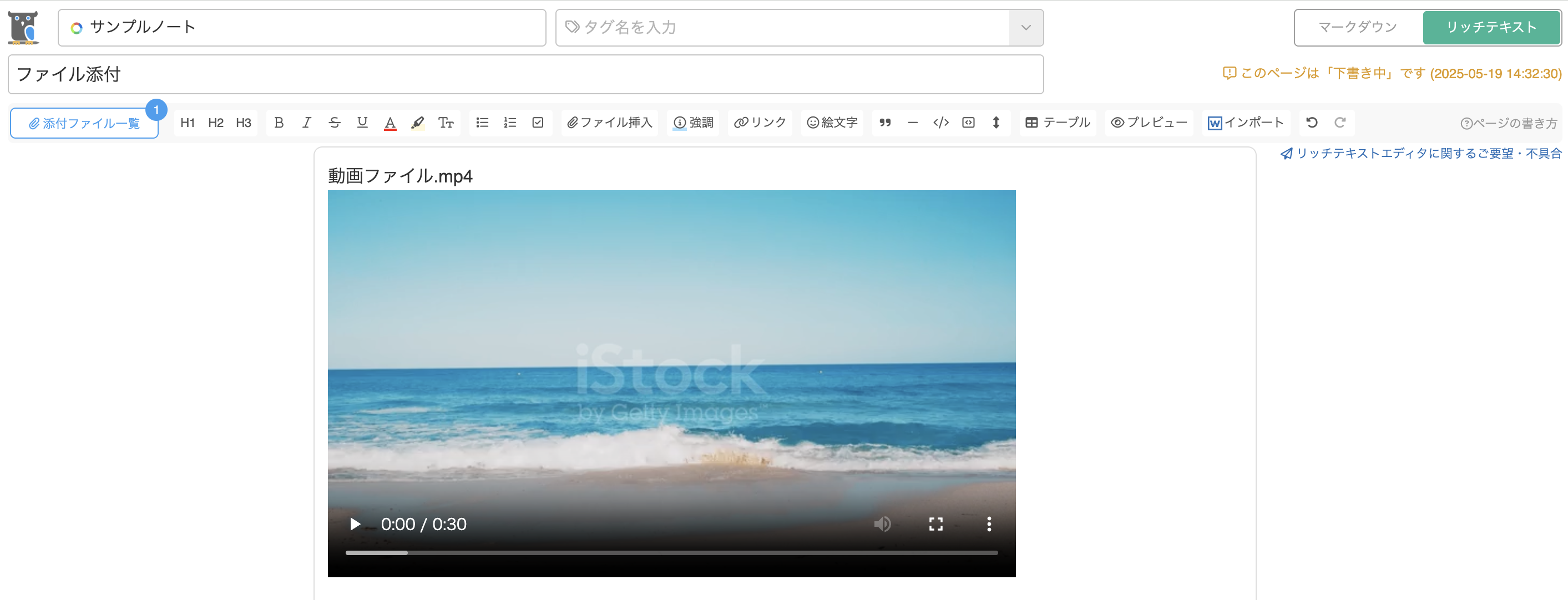Insert a link with the リンク icon
The height and width of the screenshot is (600, 1568).
(760, 123)
